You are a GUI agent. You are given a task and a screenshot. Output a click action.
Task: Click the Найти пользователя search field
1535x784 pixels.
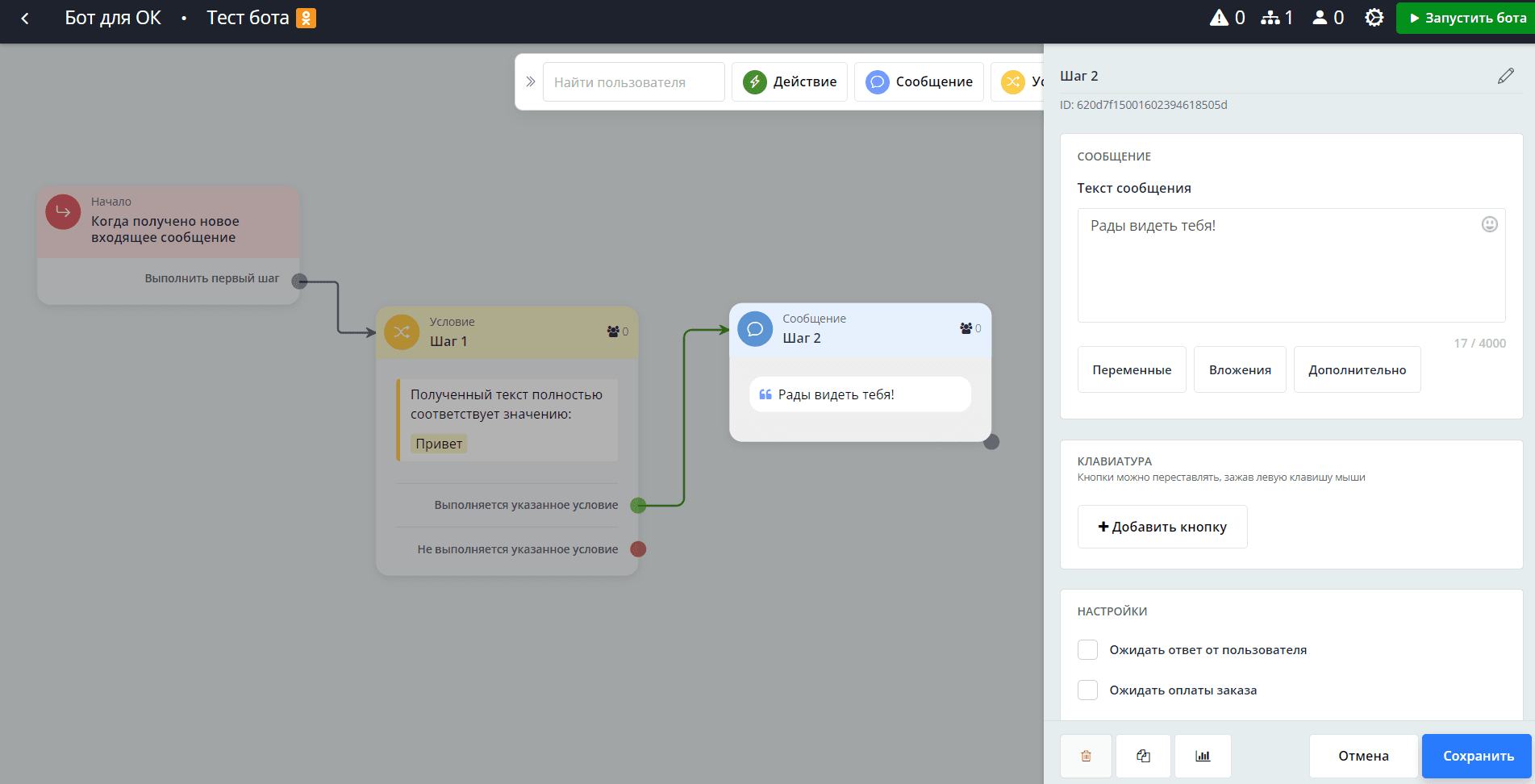pos(633,82)
